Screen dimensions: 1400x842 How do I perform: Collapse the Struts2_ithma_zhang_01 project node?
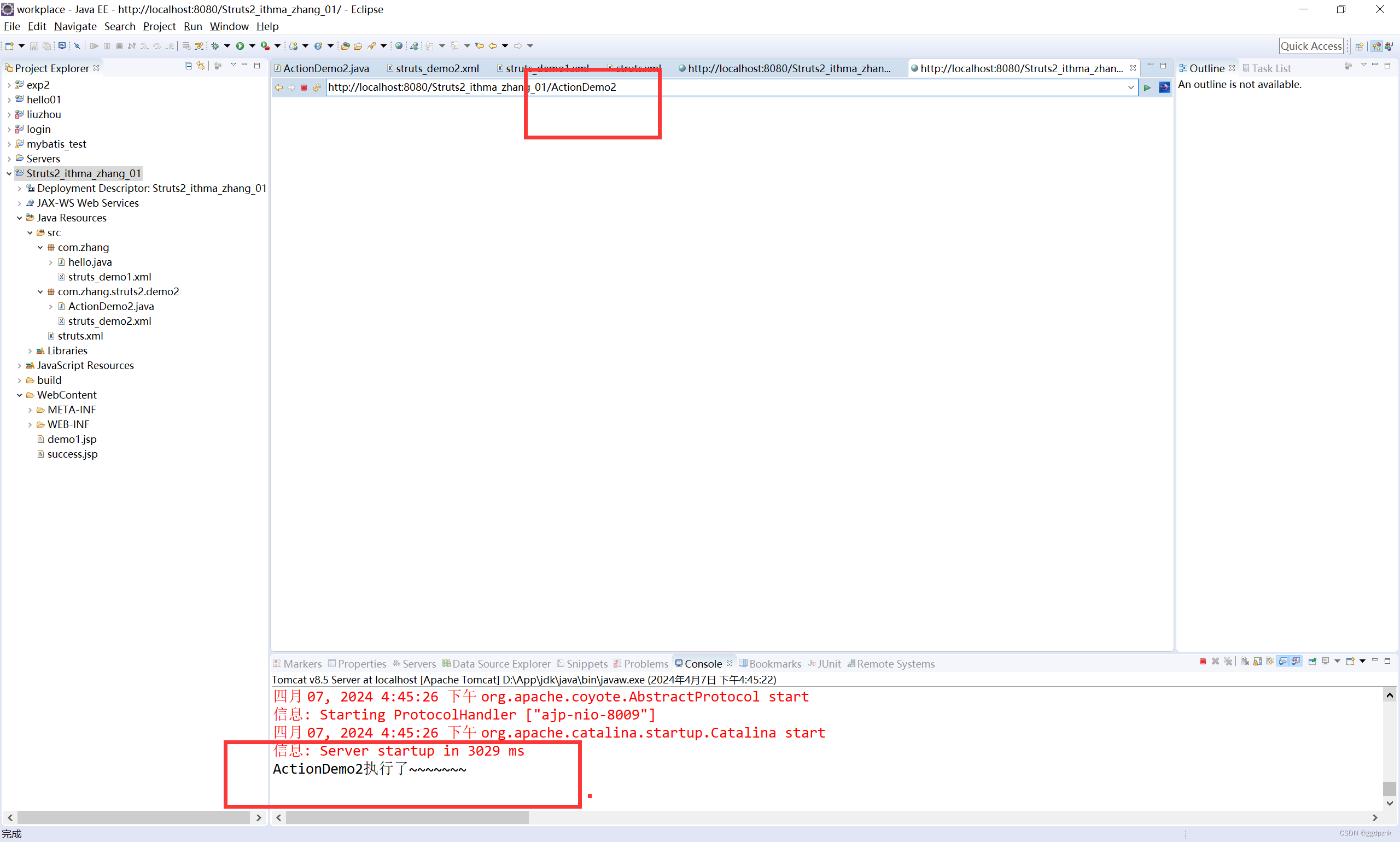9,174
